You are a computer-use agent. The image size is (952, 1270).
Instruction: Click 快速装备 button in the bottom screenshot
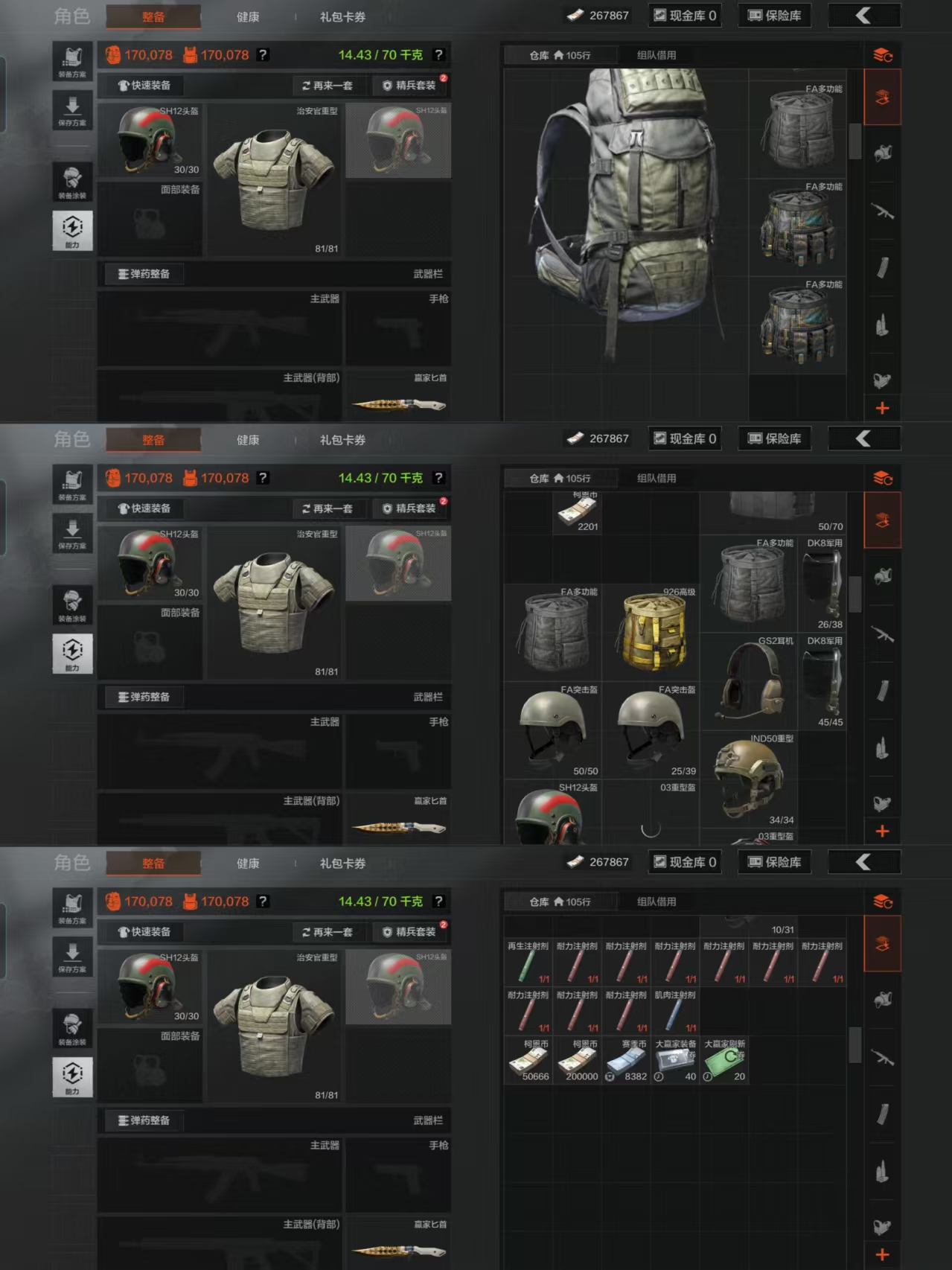(145, 932)
